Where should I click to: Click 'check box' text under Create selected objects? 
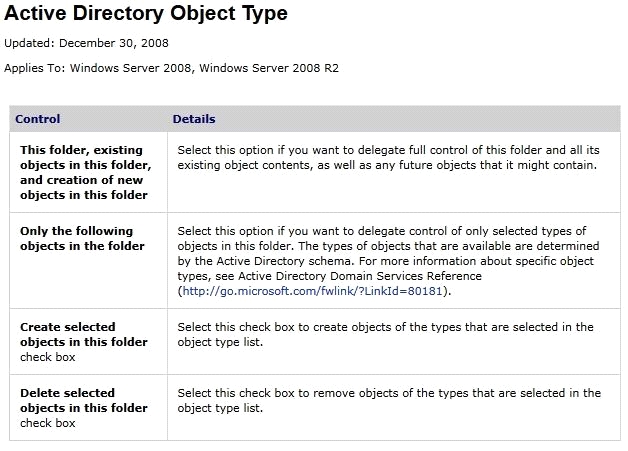48,357
